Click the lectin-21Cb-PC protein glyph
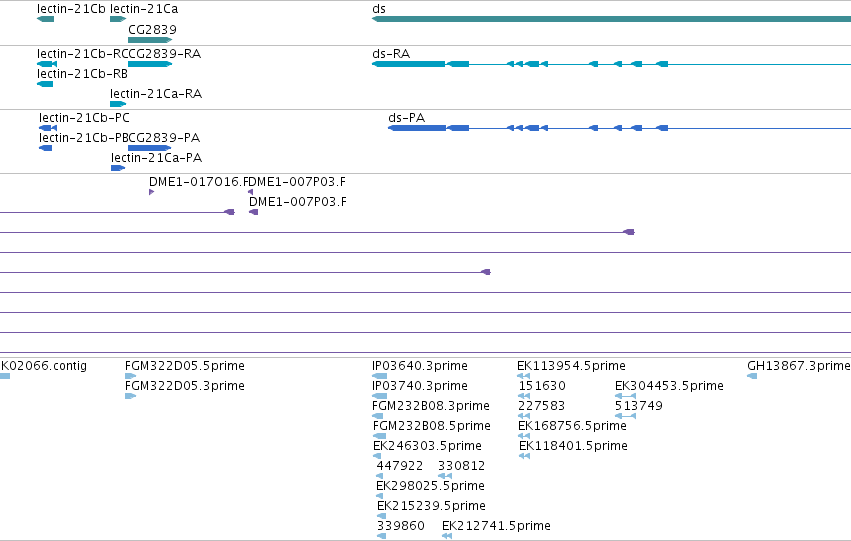Image resolution: width=851 pixels, height=541 pixels. point(48,128)
